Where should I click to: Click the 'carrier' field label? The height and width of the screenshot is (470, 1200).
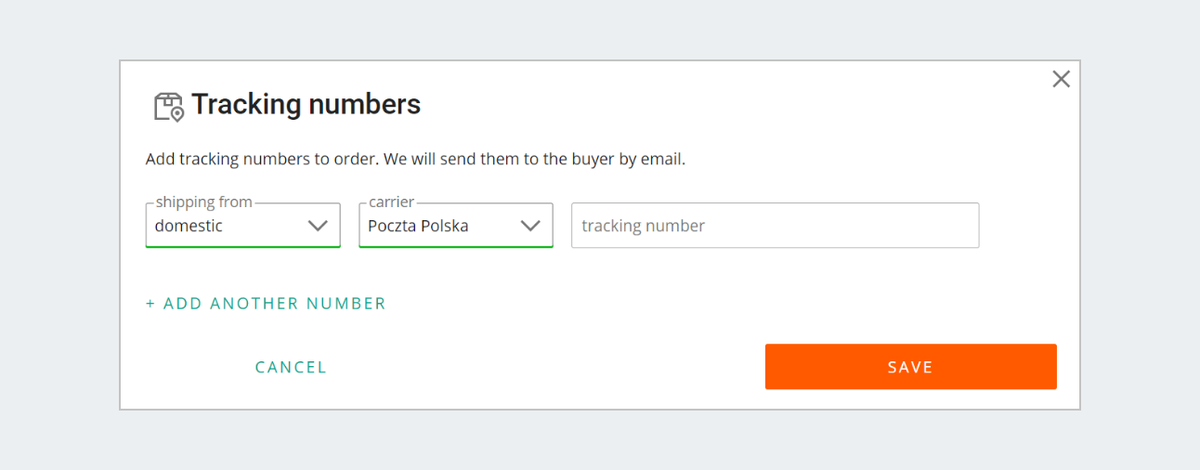(391, 203)
